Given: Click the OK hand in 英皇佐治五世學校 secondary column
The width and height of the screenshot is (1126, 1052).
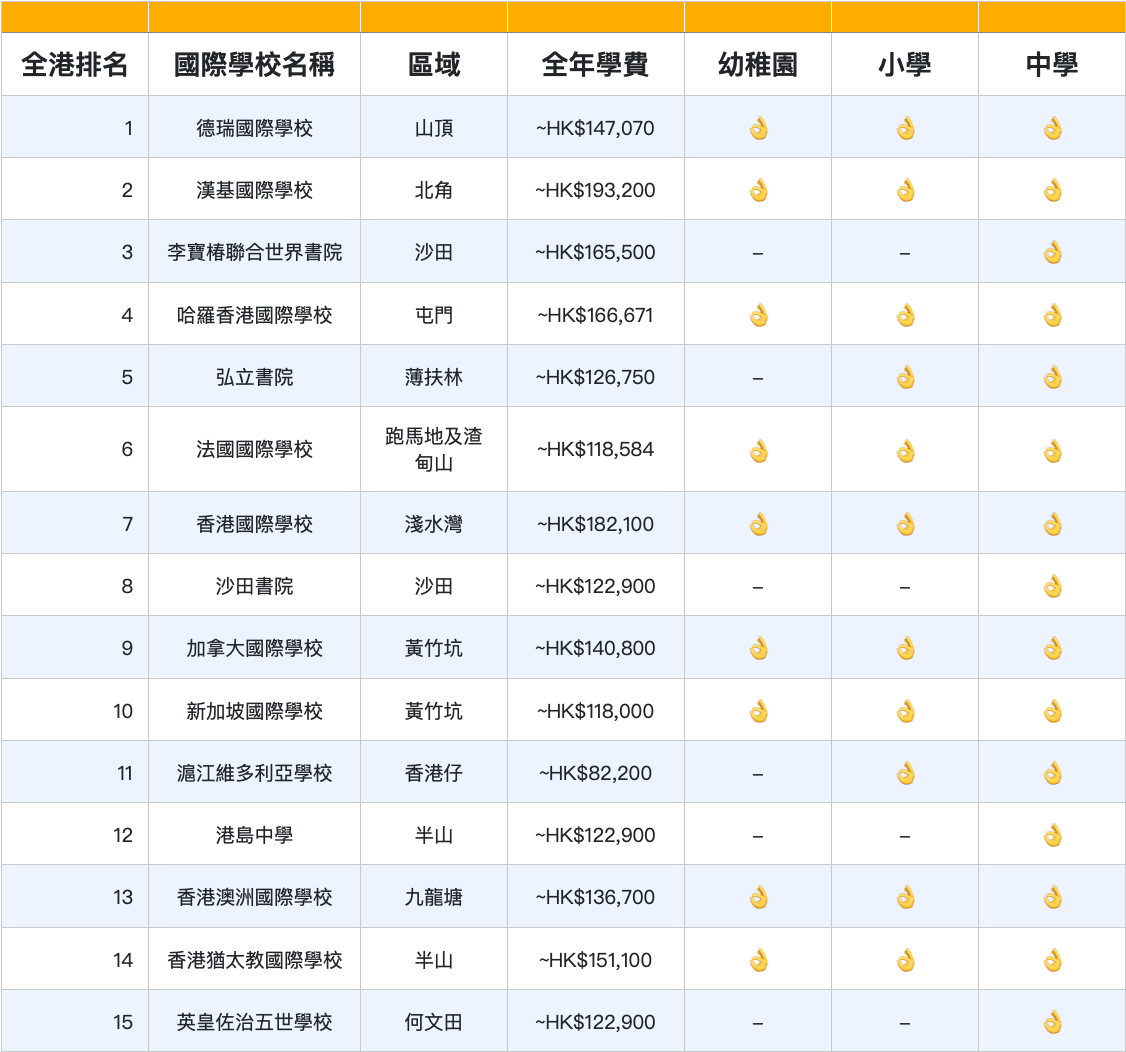Looking at the screenshot, I should [x=1053, y=1023].
